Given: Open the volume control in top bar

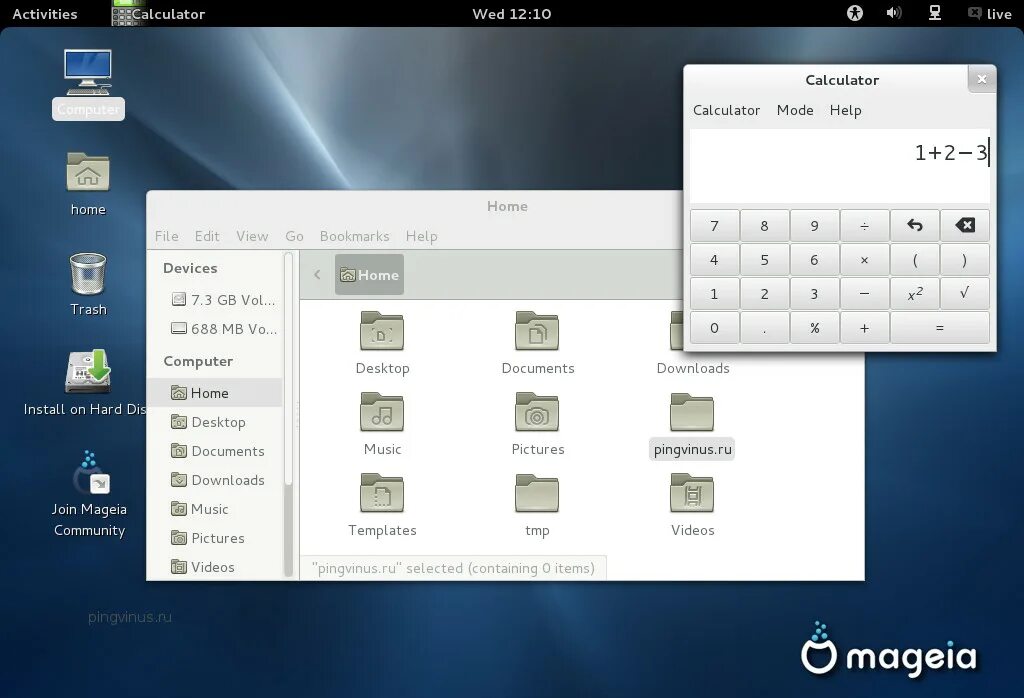Looking at the screenshot, I should click(894, 13).
